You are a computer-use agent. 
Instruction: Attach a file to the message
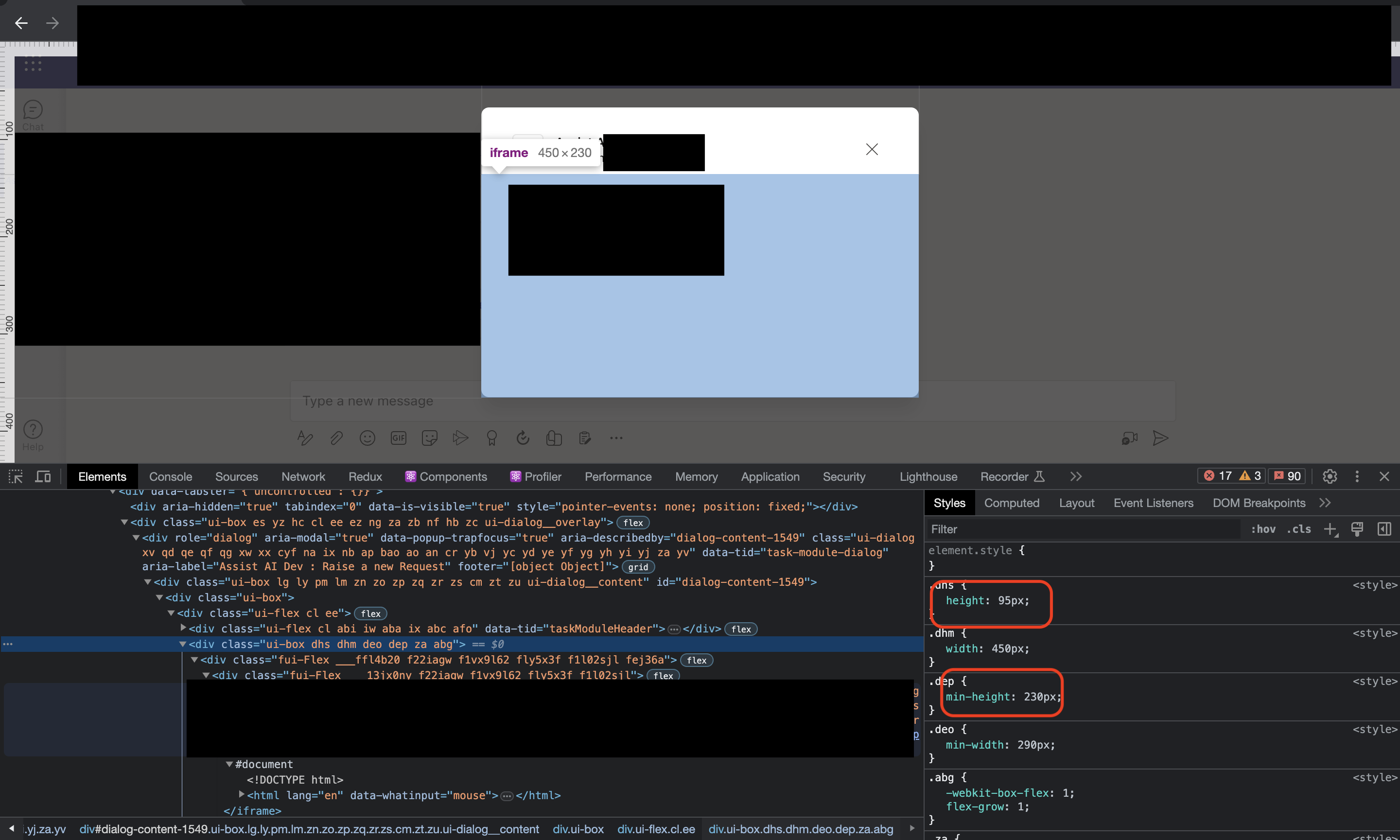pos(336,437)
